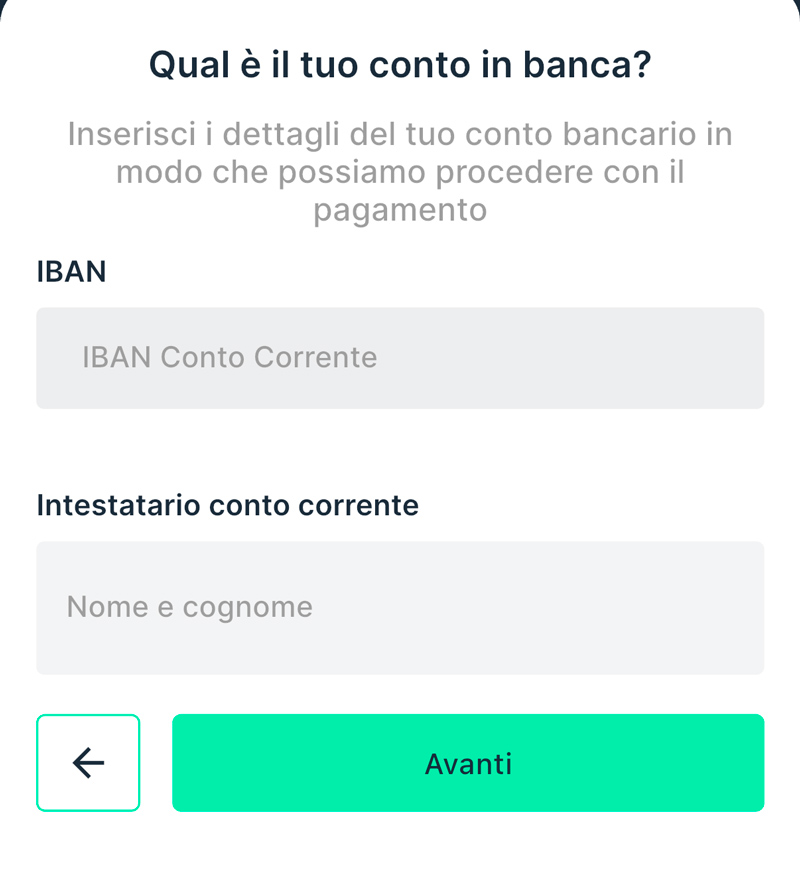
Task: Click the IBAN label above the field
Action: tap(71, 271)
